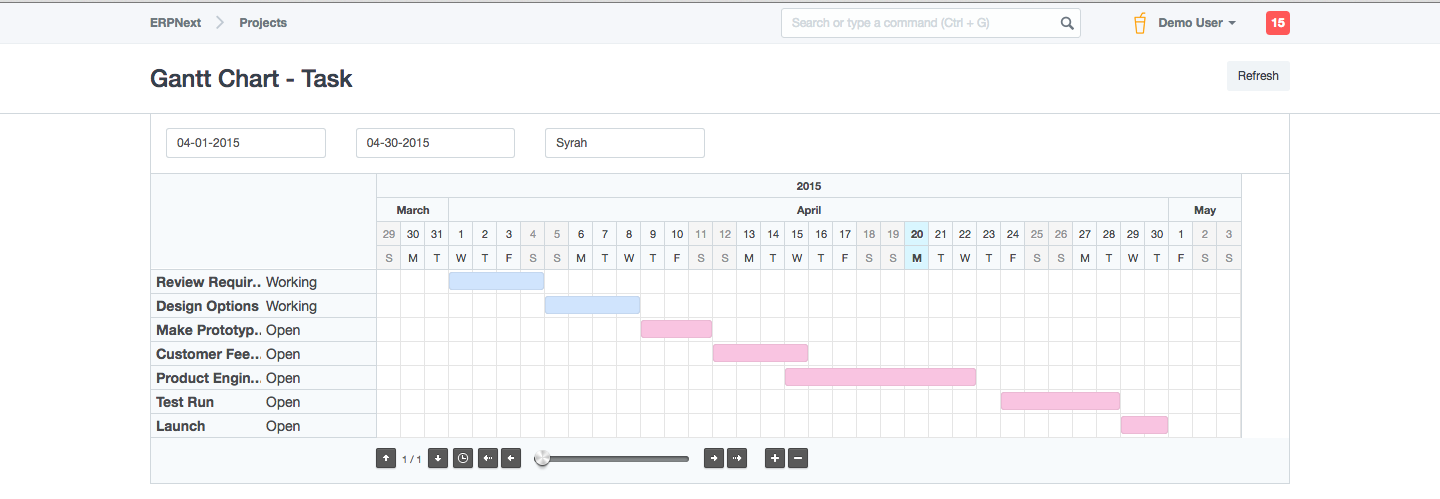Click the dotted left arrow for large backward scroll

488,458
